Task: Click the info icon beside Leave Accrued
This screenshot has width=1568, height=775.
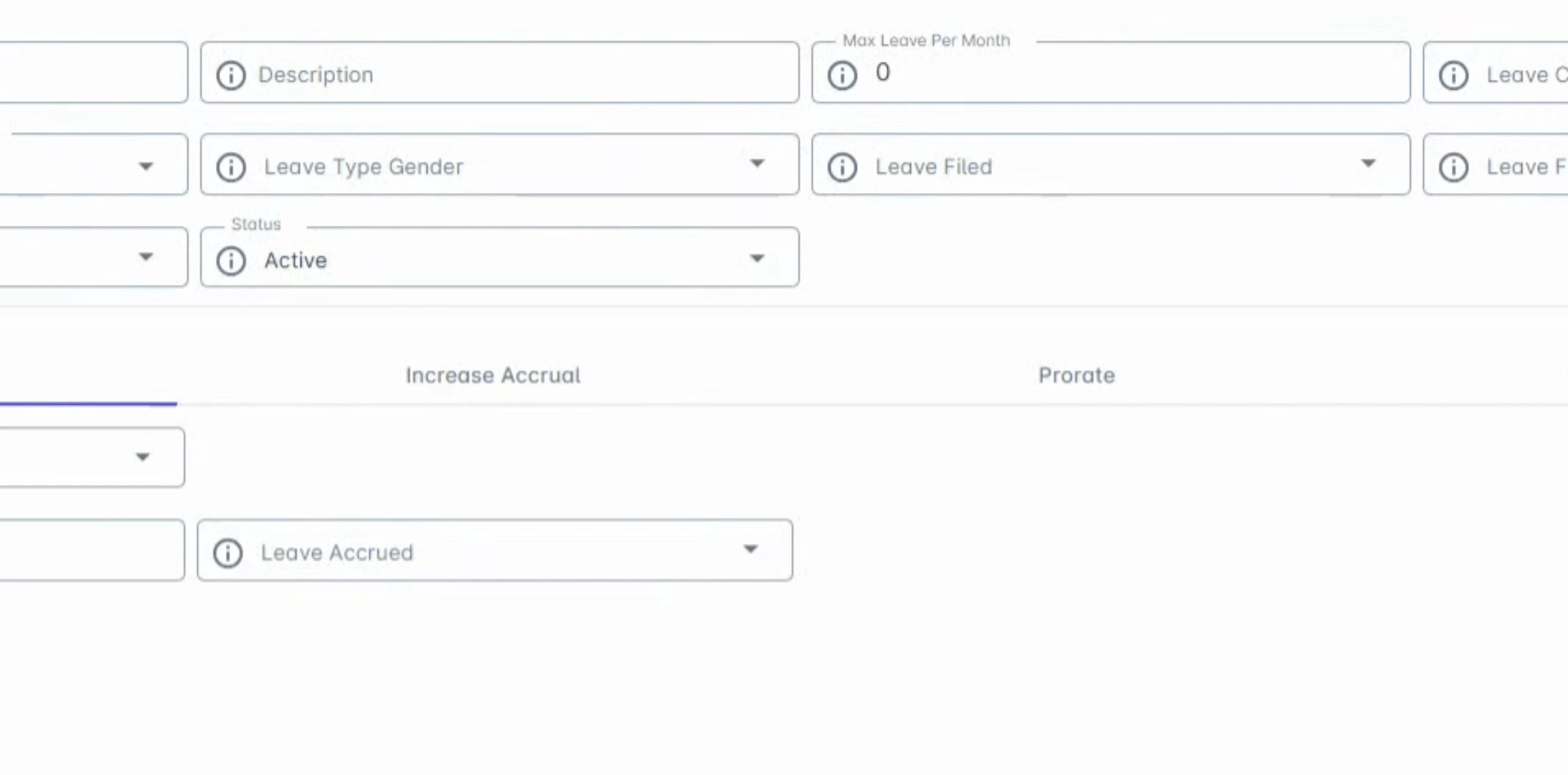Action: [x=228, y=553]
